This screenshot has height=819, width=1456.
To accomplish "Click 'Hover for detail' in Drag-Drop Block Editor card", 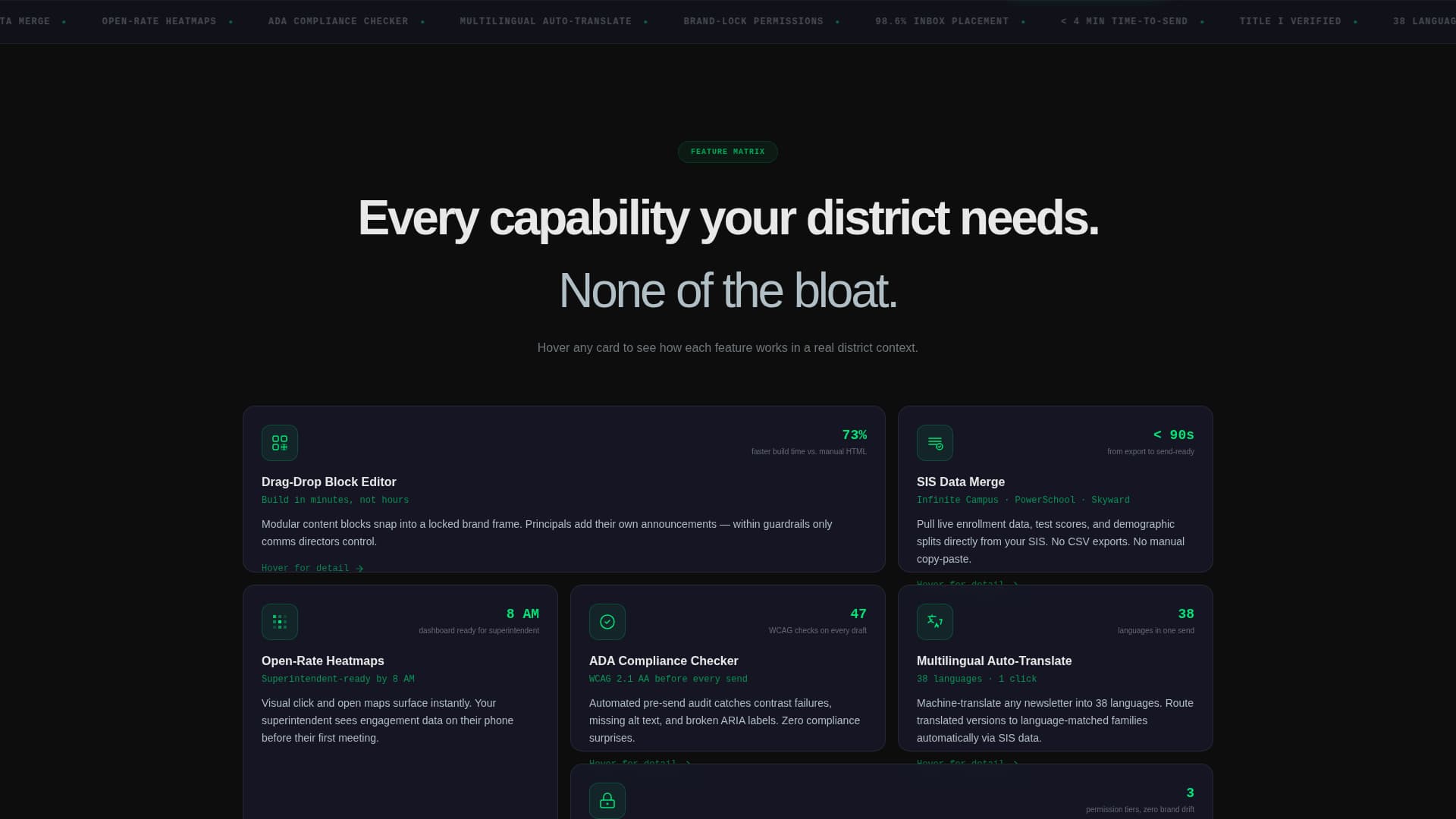I will 306,569.
